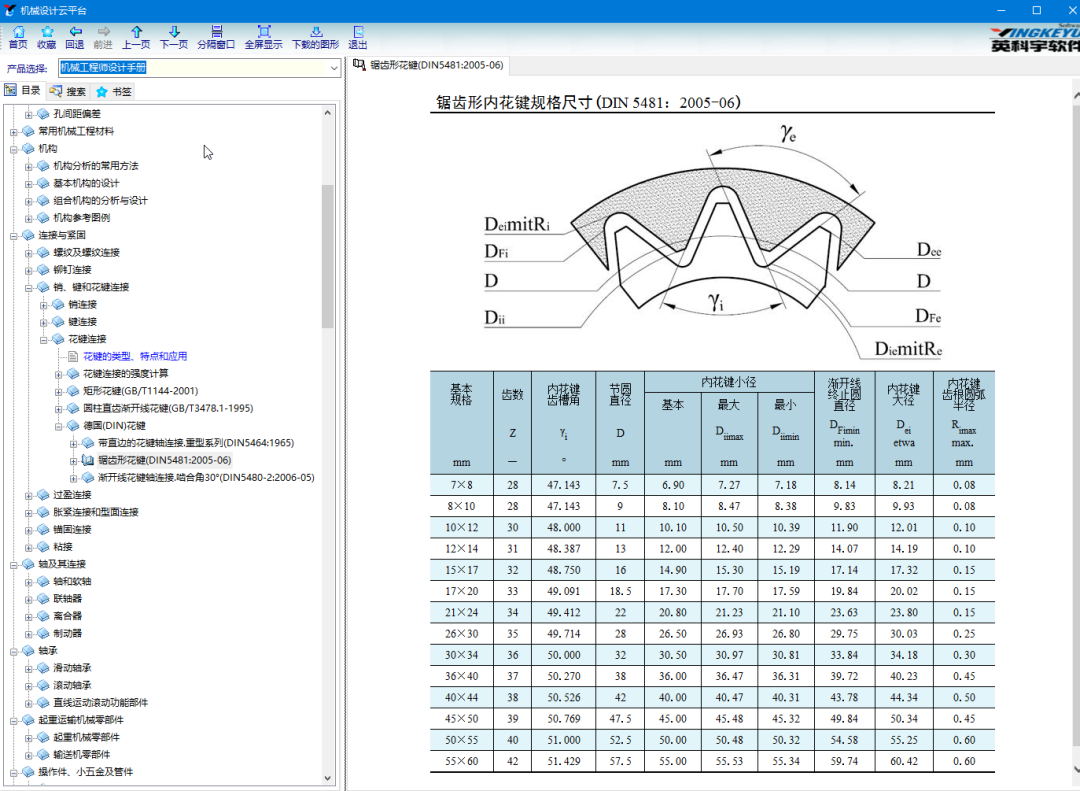Collapse the 德国(DIN)花键 branch

point(59,426)
